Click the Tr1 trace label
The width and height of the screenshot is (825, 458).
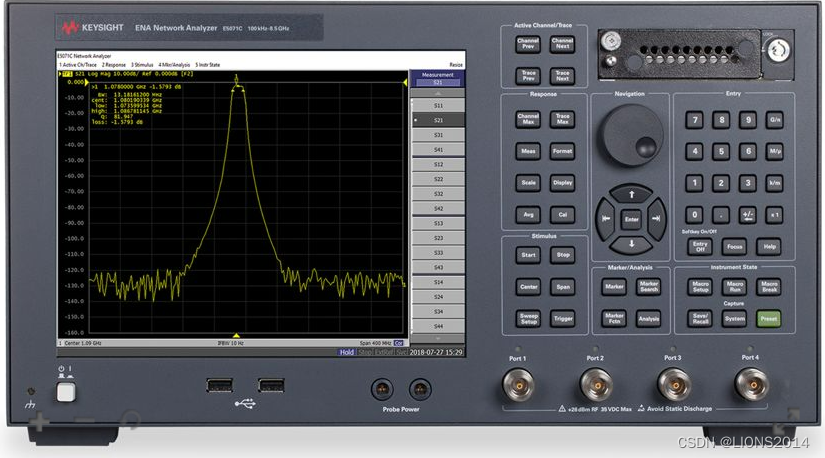tap(67, 74)
